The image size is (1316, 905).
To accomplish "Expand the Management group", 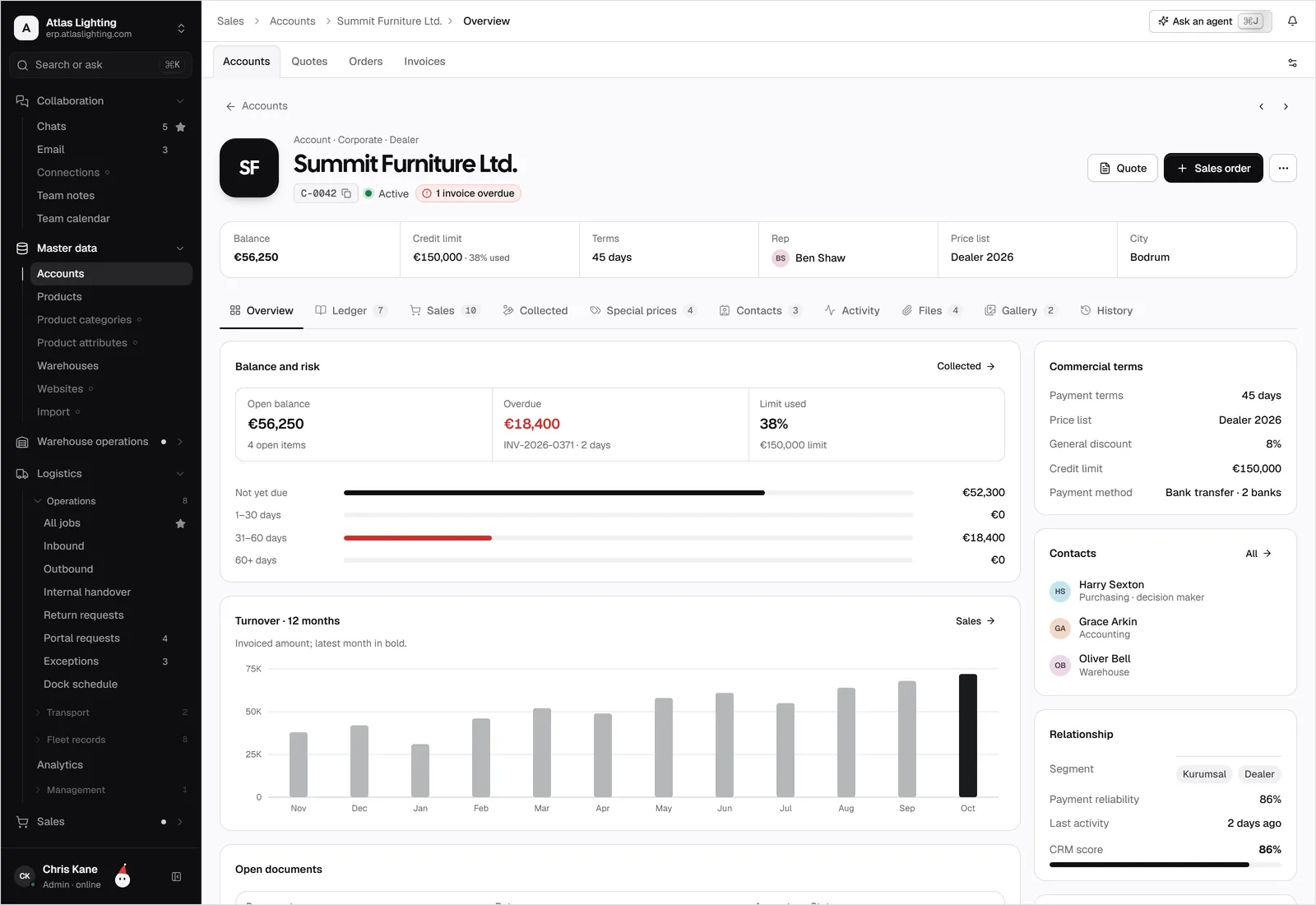I will 38,790.
